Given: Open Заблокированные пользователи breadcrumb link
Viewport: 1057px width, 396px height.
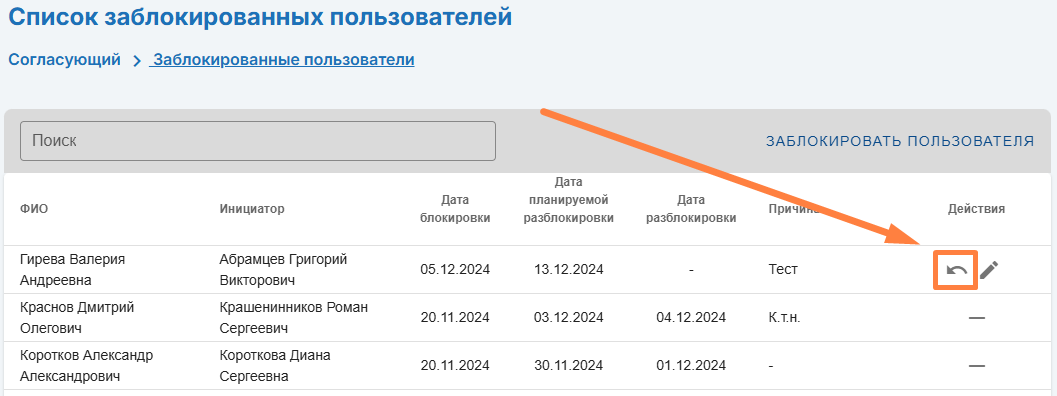Looking at the screenshot, I should (282, 60).
